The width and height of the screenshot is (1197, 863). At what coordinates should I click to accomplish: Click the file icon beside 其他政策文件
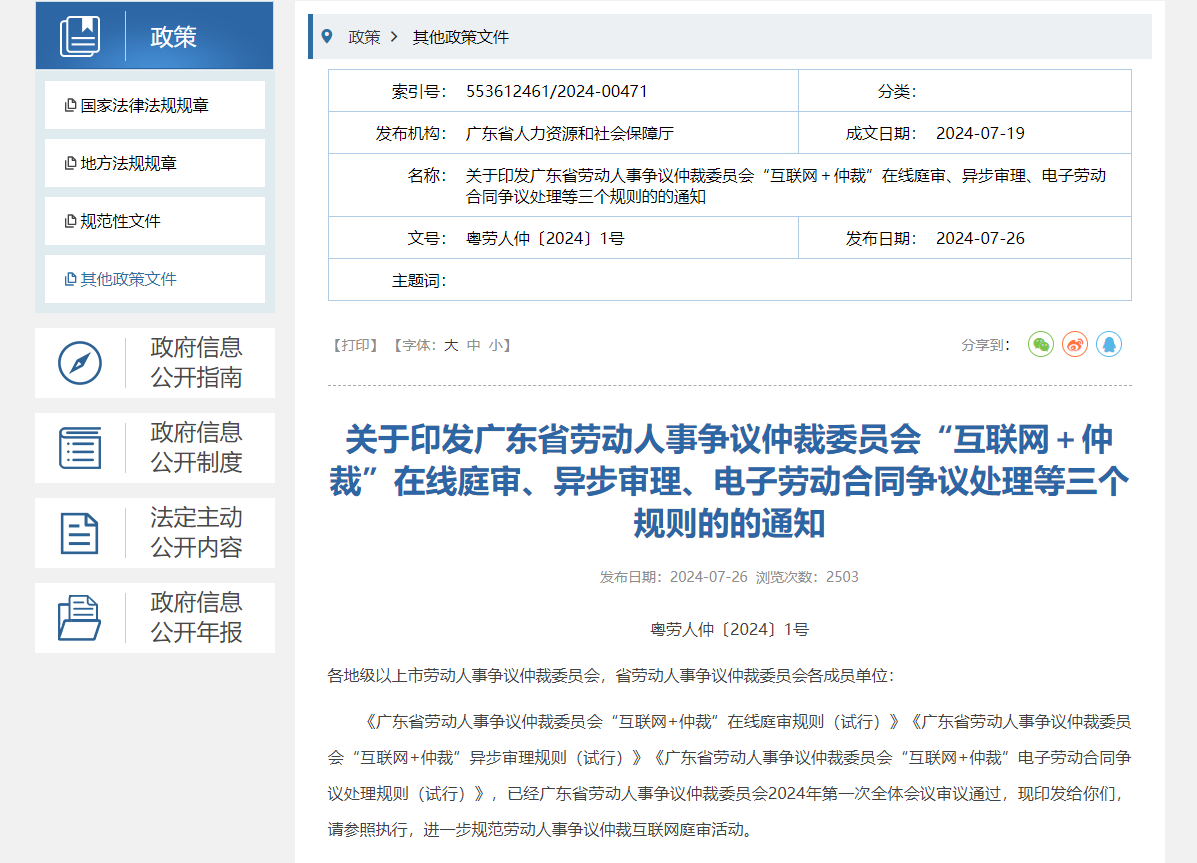71,280
